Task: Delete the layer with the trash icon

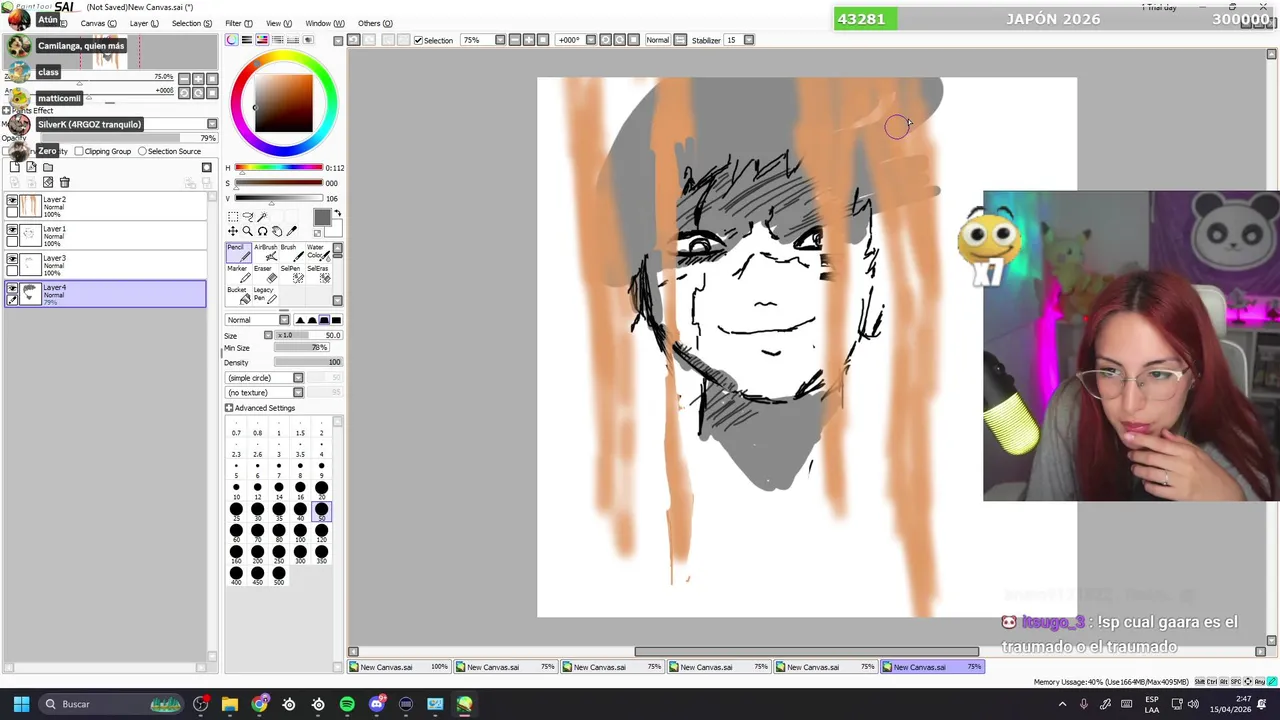Action: coord(65,182)
